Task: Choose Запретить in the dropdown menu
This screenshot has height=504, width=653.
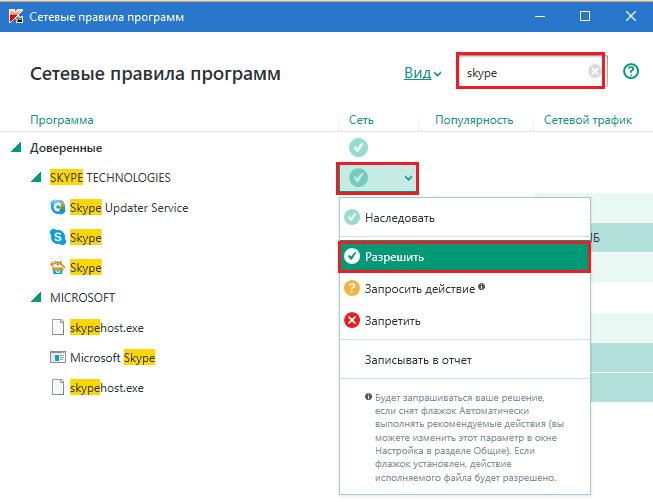Action: click(465, 321)
